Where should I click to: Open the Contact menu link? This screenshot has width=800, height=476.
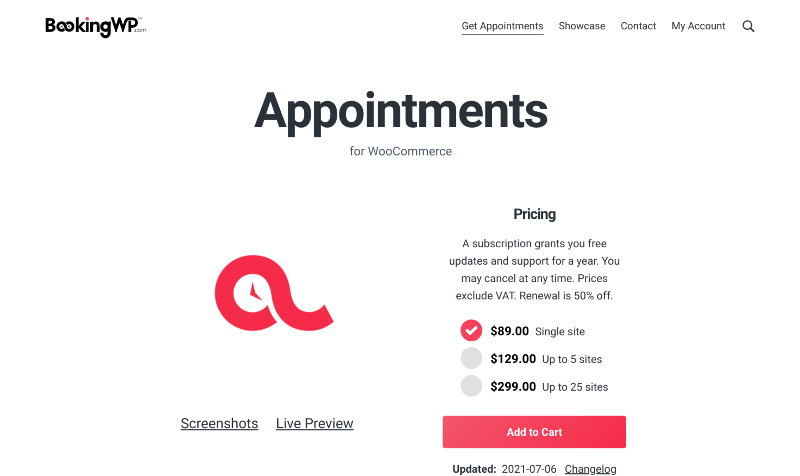click(x=638, y=26)
